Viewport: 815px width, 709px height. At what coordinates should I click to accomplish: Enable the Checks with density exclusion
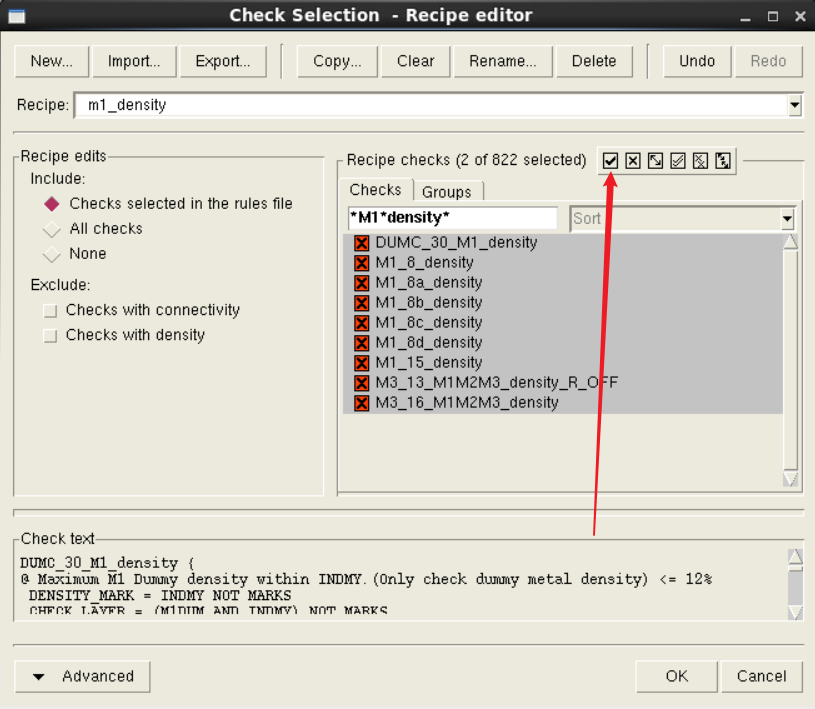point(50,335)
